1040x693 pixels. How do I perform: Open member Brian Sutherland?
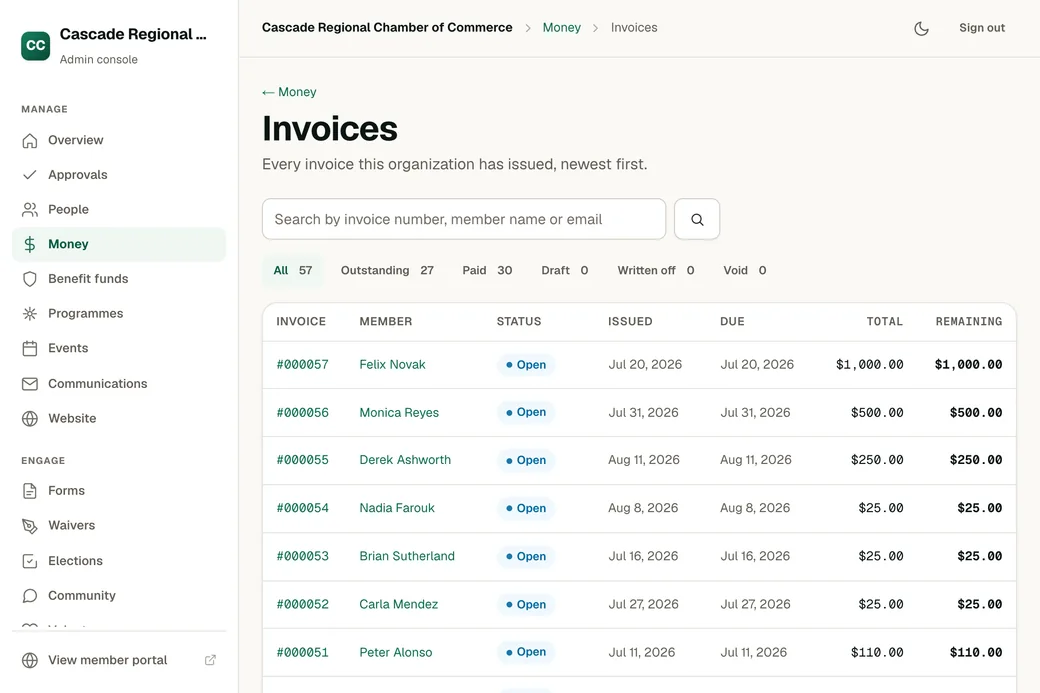click(x=407, y=556)
